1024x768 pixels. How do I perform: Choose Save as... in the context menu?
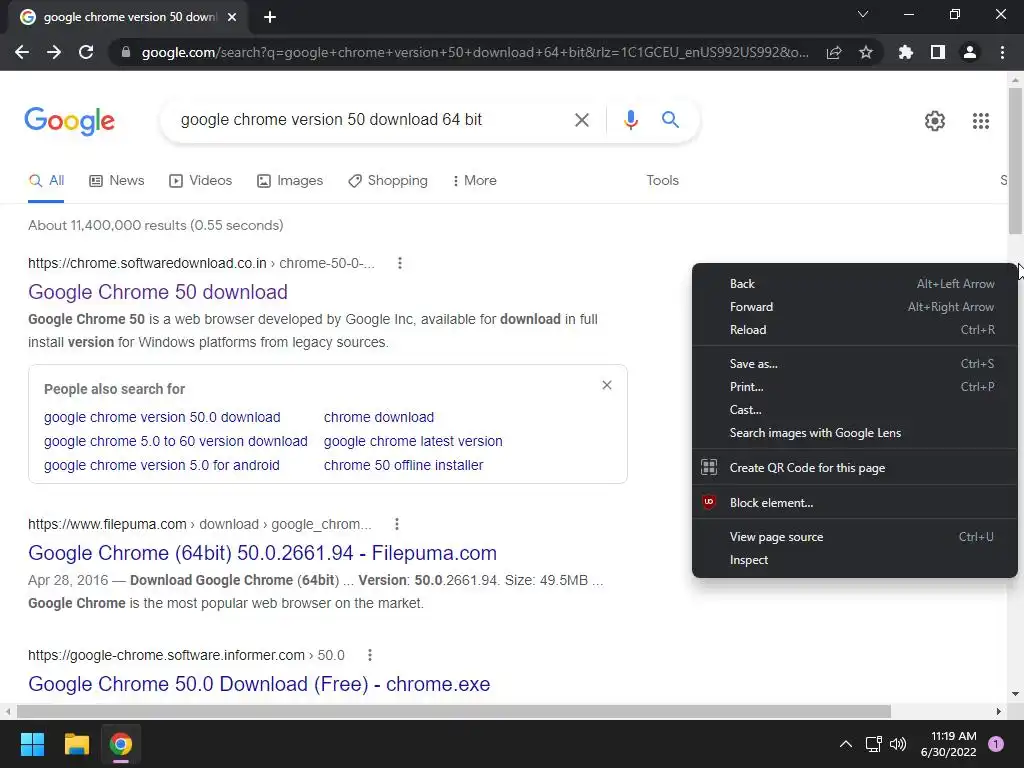coord(855,364)
